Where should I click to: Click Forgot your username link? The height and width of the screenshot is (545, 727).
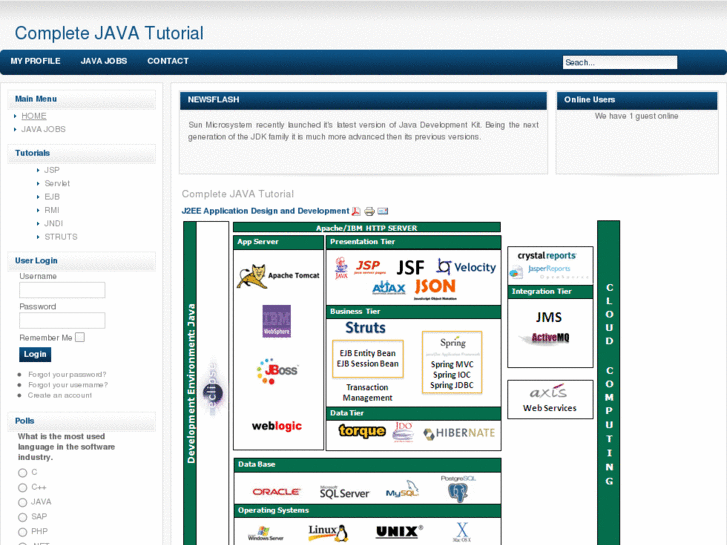[68, 385]
